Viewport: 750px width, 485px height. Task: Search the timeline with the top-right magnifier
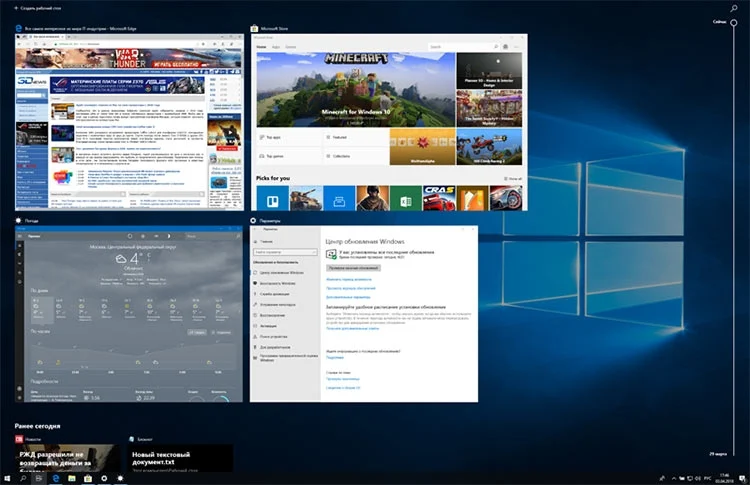tap(733, 8)
